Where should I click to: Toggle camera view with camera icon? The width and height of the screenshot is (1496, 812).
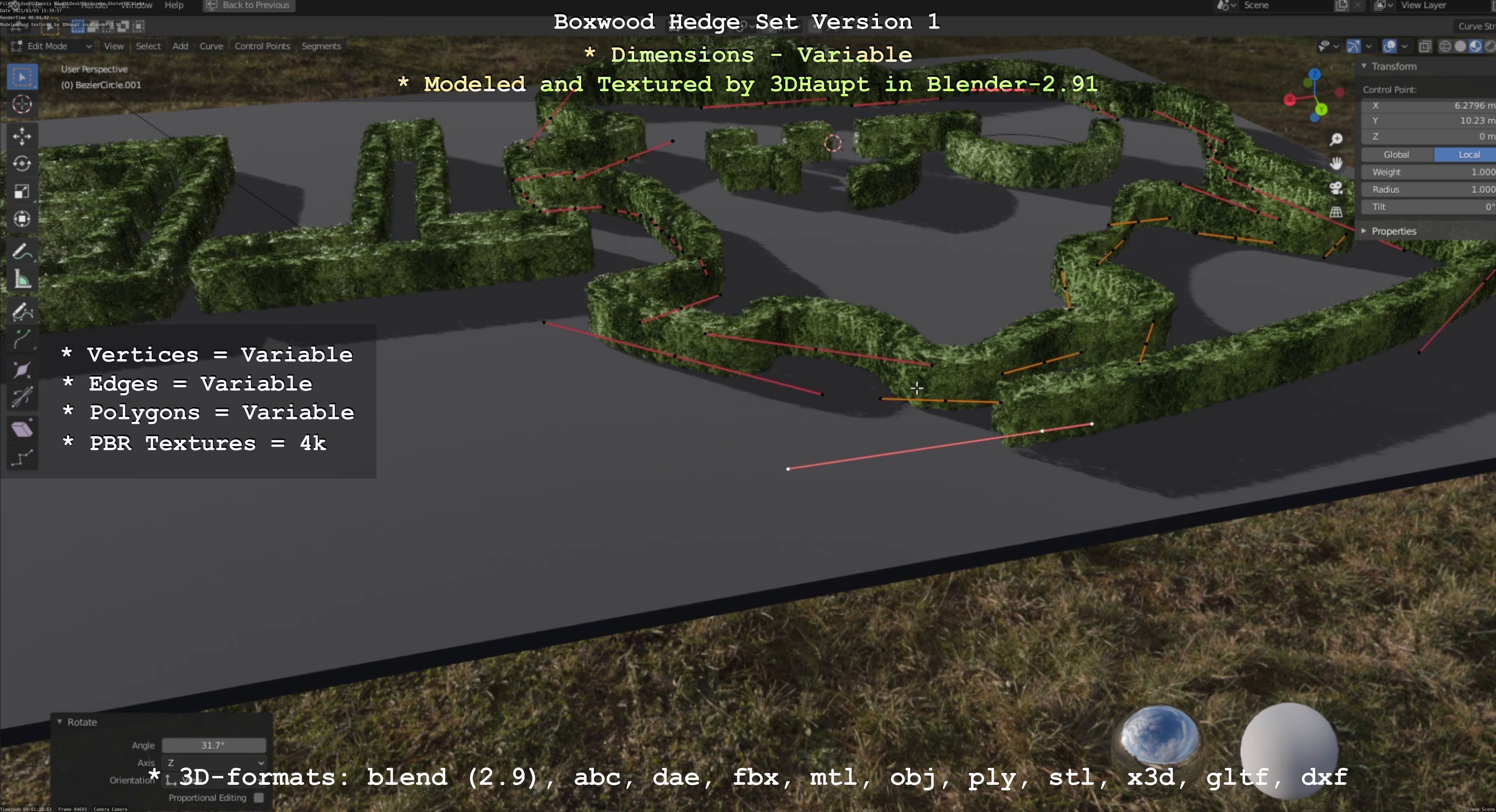(1336, 188)
